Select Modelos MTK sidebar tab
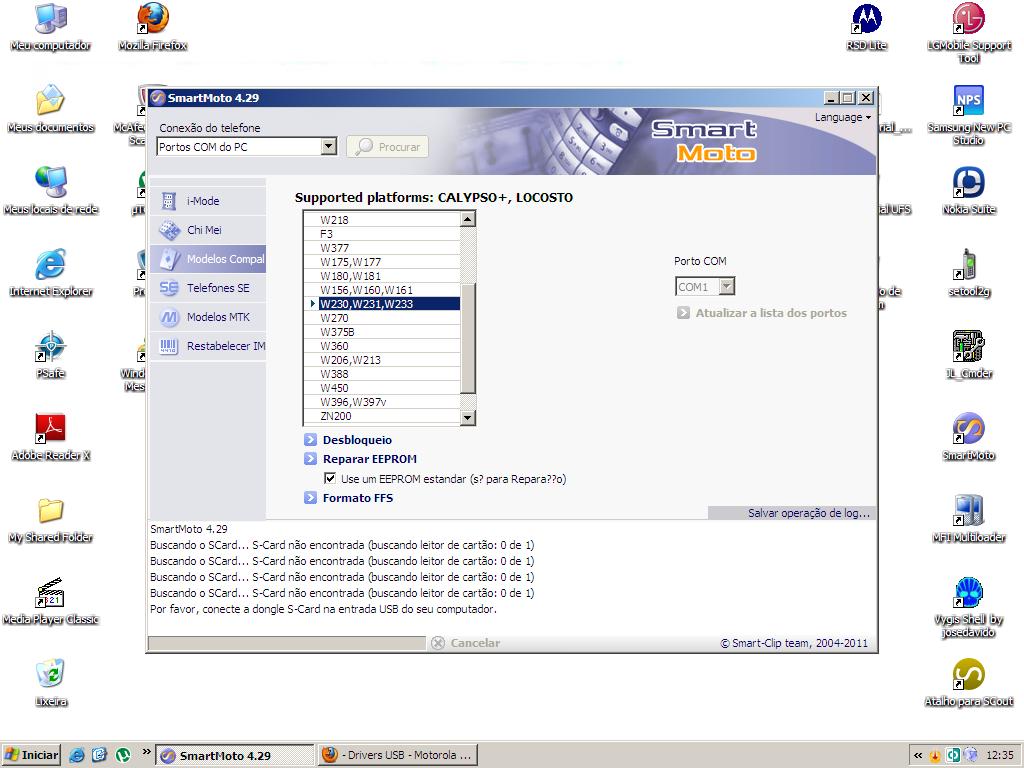The height and width of the screenshot is (768, 1024). coord(208,317)
